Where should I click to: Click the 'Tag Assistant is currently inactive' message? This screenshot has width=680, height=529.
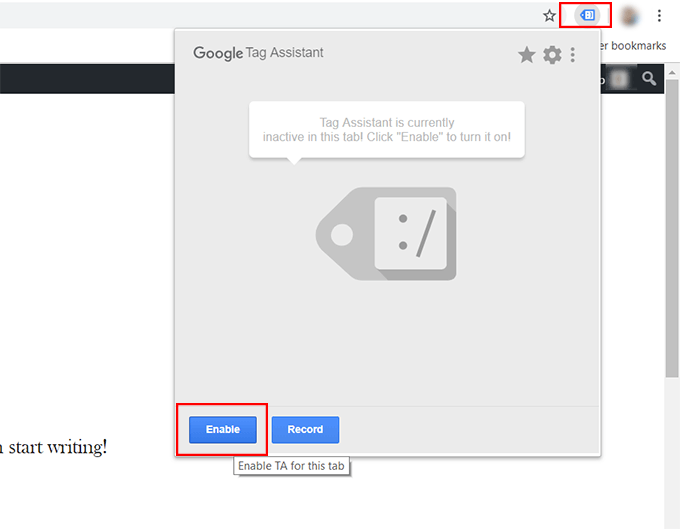click(x=386, y=130)
